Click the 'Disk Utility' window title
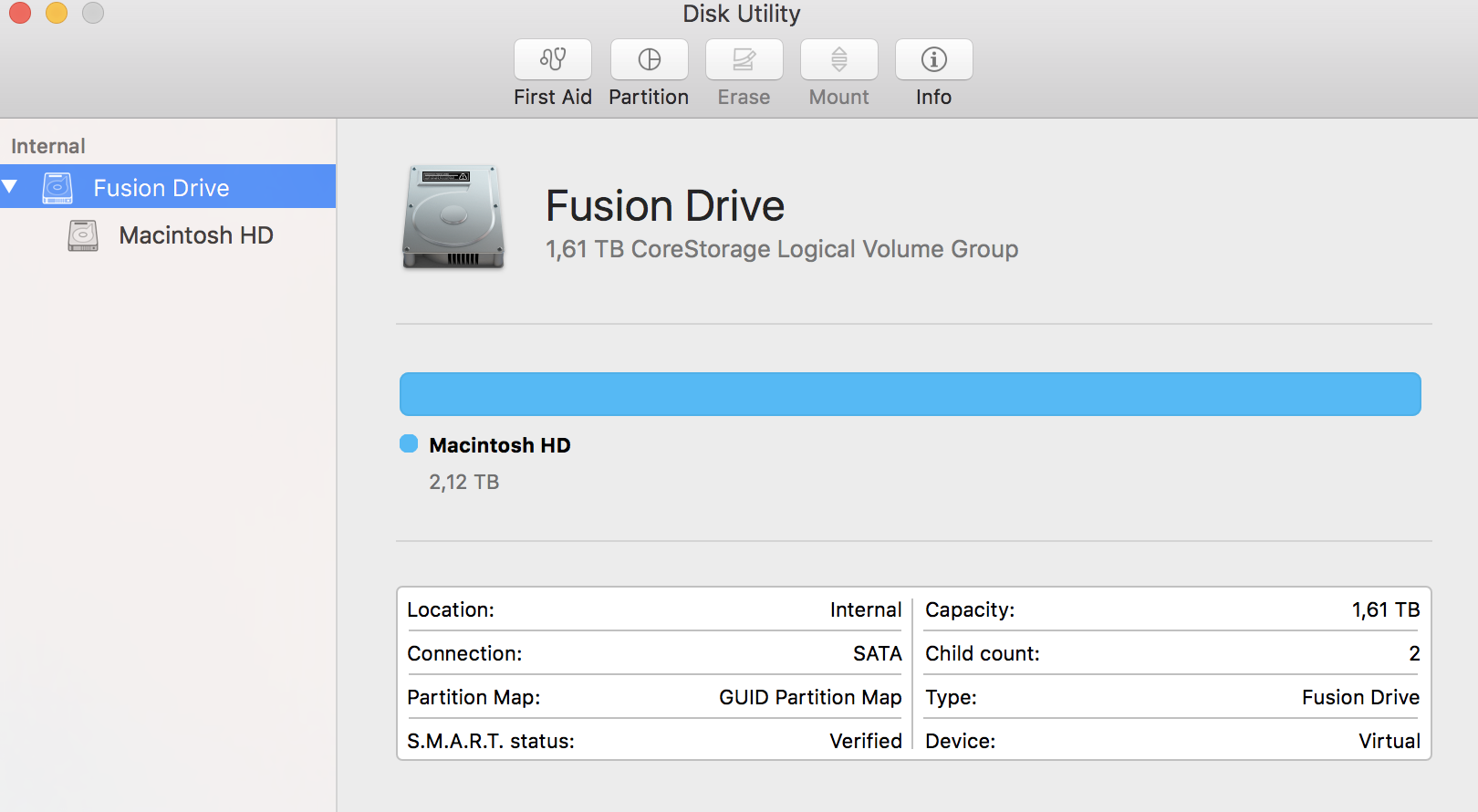This screenshot has height=812, width=1478. 742,14
